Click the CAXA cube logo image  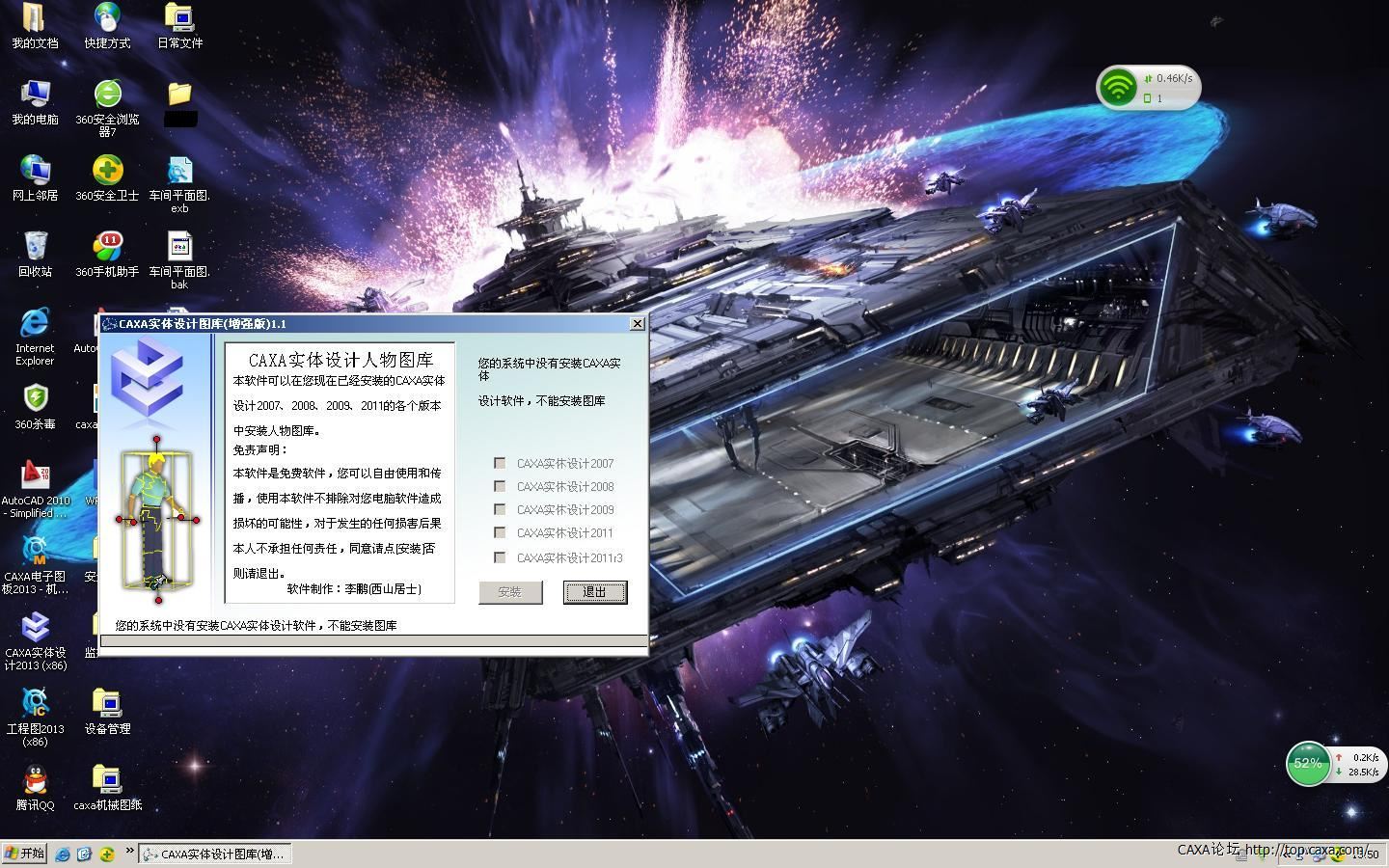147,380
